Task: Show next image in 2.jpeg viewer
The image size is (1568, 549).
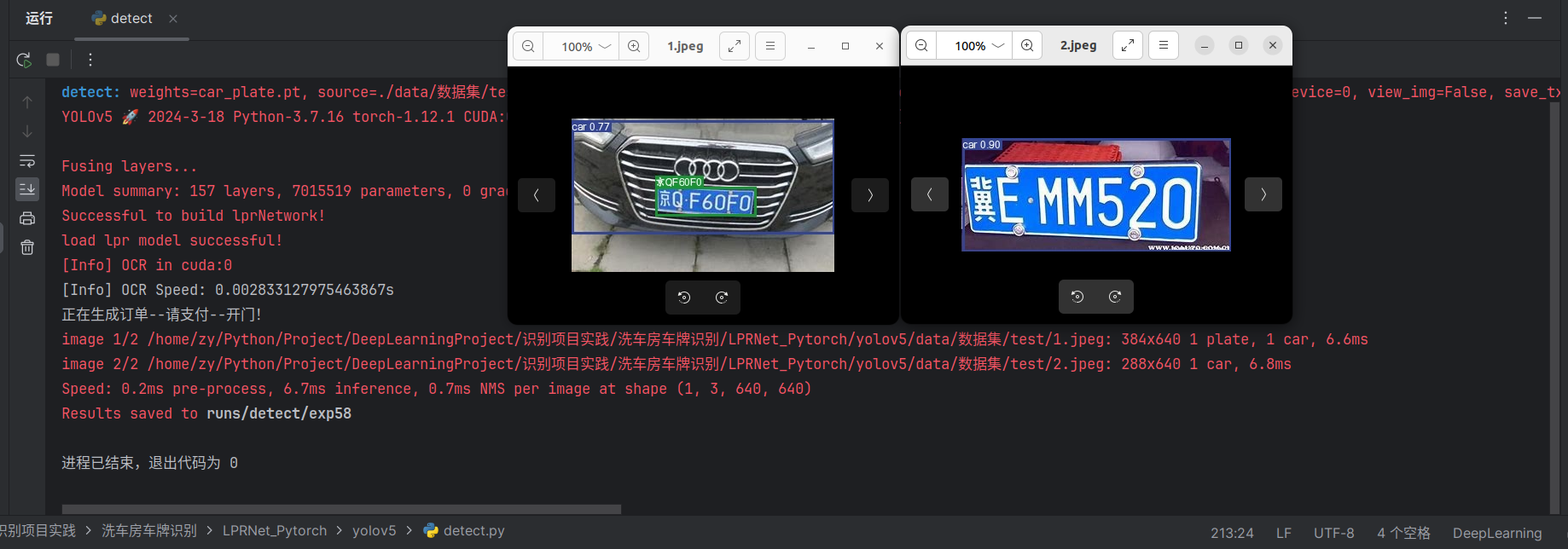Action: (1263, 194)
